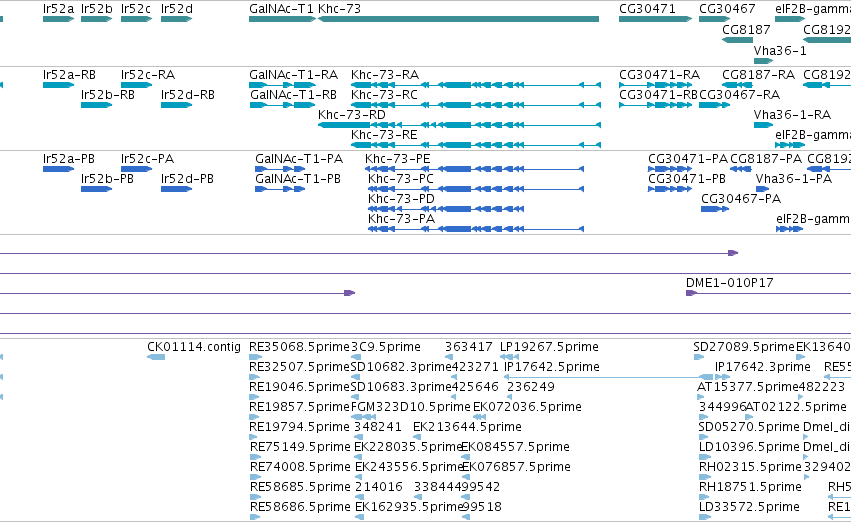Select EST LD10396.5prime
Screen dimensions: 851x522
click(x=749, y=447)
